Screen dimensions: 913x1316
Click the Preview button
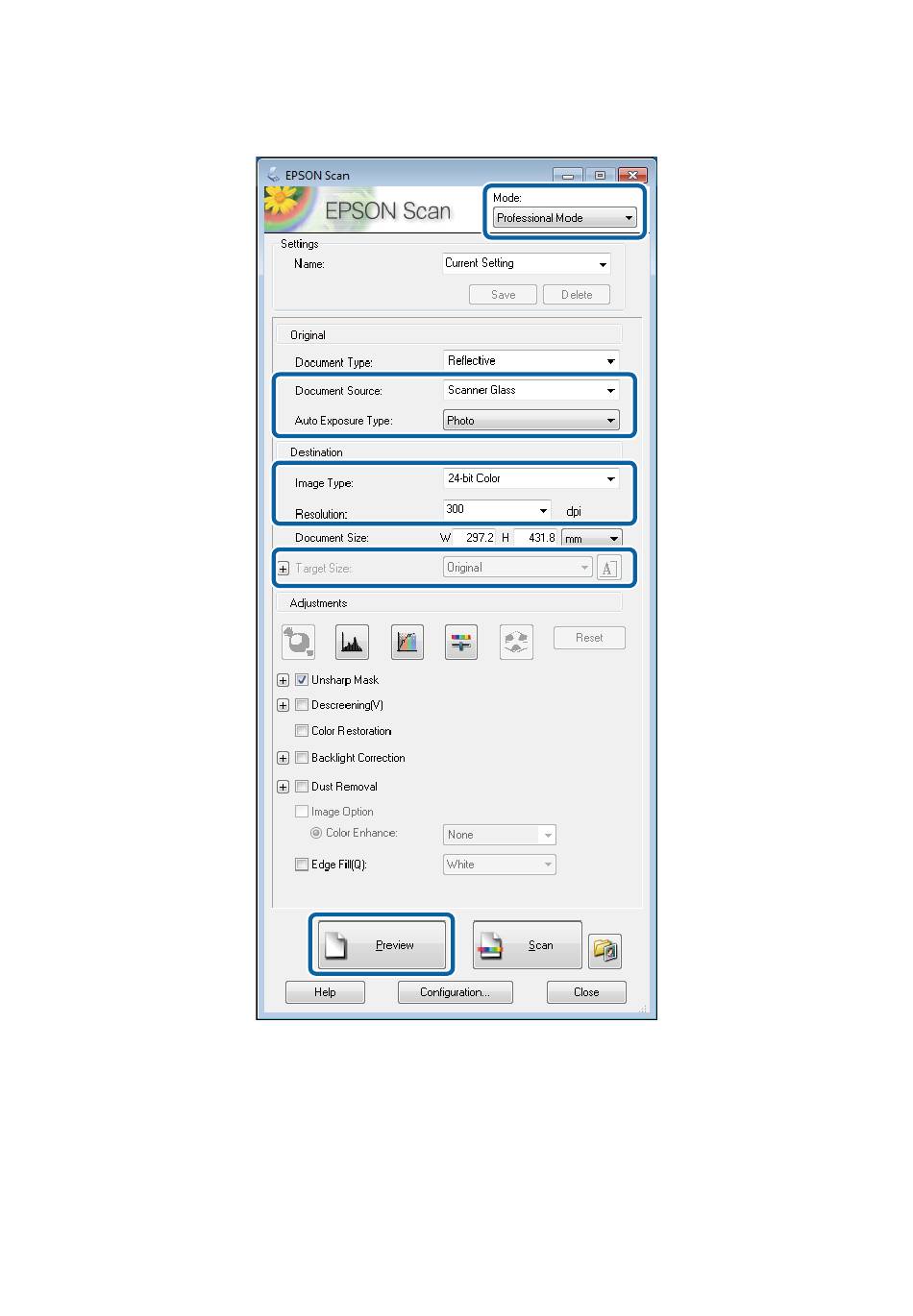(x=382, y=945)
